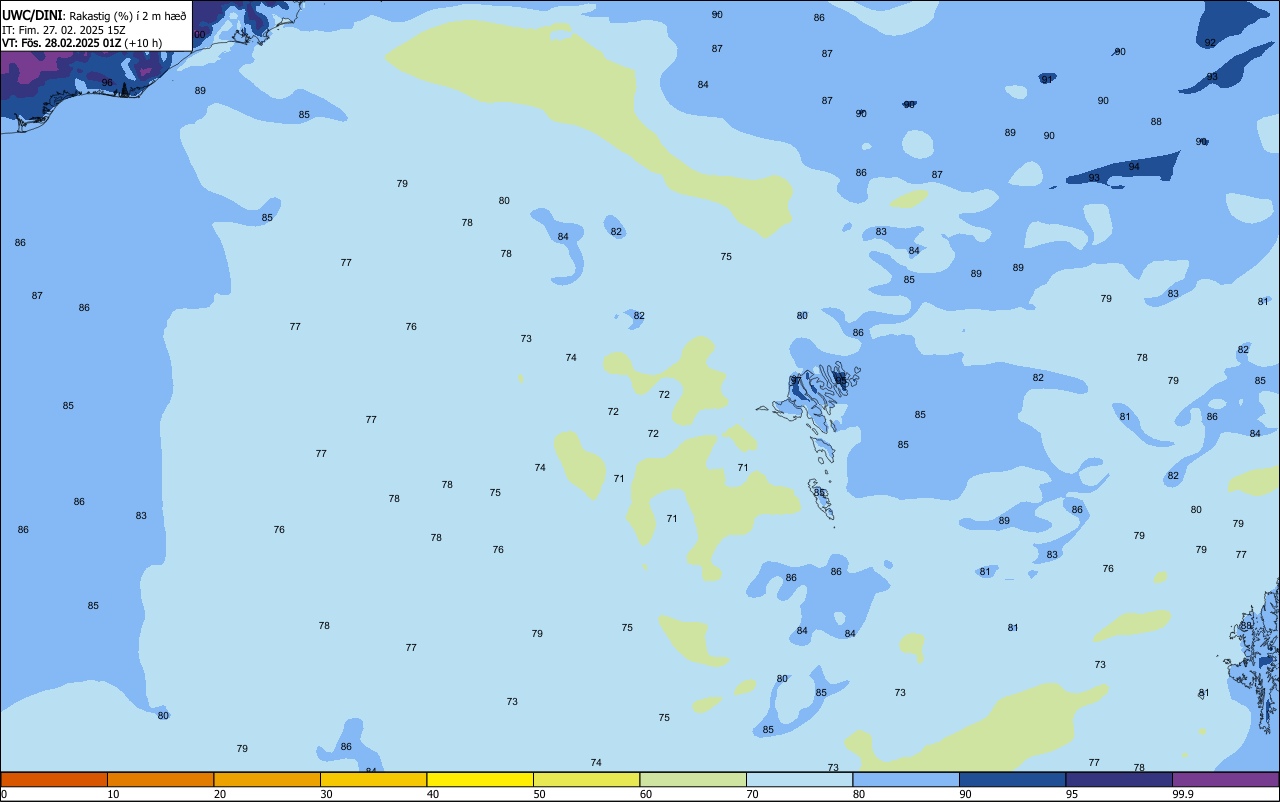The width and height of the screenshot is (1280, 802).
Task: Click the '50' tick label on the color scale
Action: [x=539, y=794]
